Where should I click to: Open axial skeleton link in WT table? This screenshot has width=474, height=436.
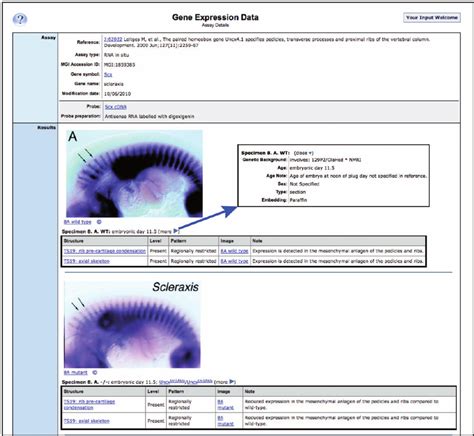click(87, 261)
